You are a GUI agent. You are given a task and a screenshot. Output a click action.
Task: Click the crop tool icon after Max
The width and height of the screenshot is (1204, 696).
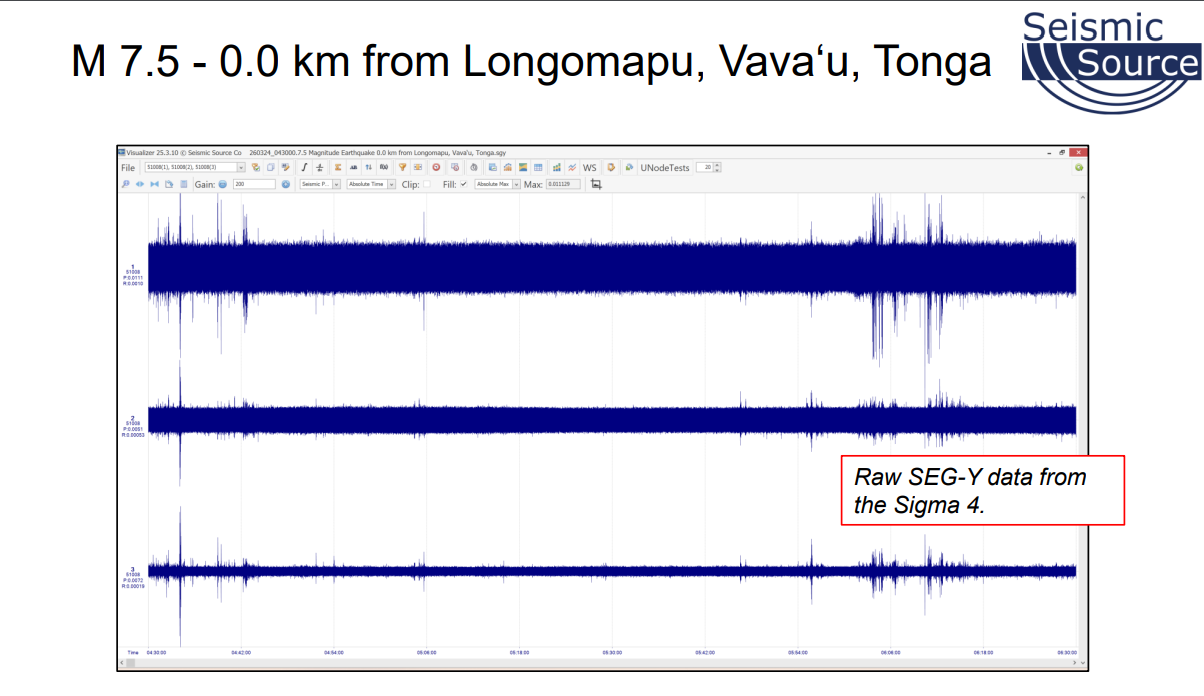[x=596, y=184]
